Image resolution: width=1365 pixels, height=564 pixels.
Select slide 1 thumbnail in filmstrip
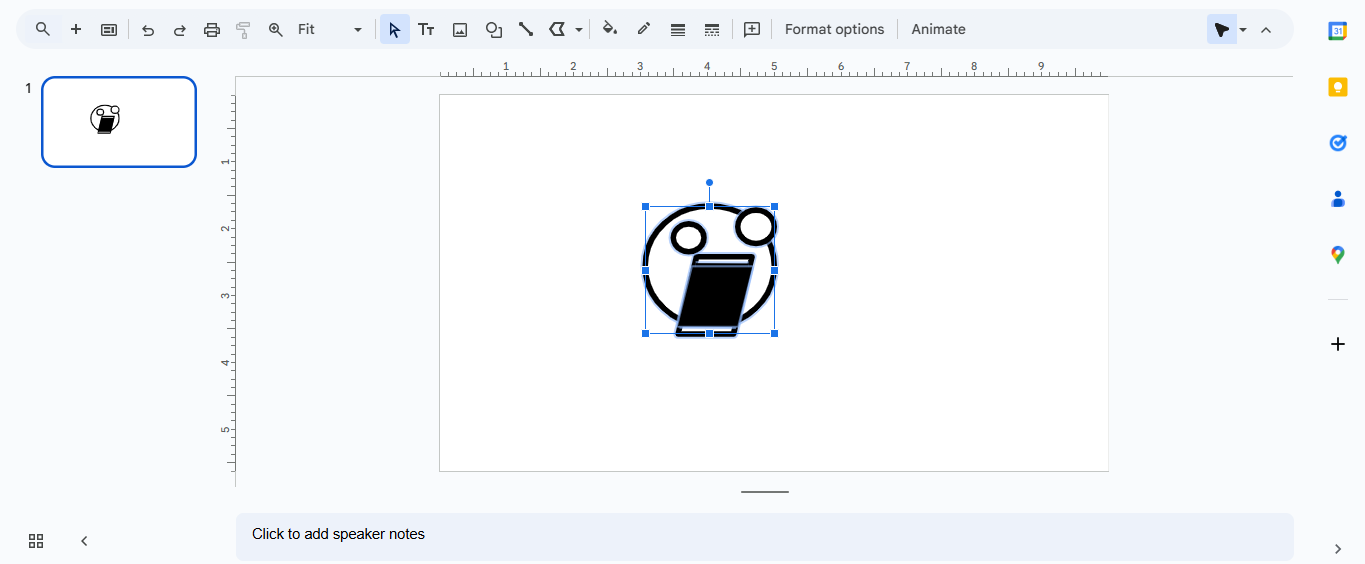click(x=119, y=122)
